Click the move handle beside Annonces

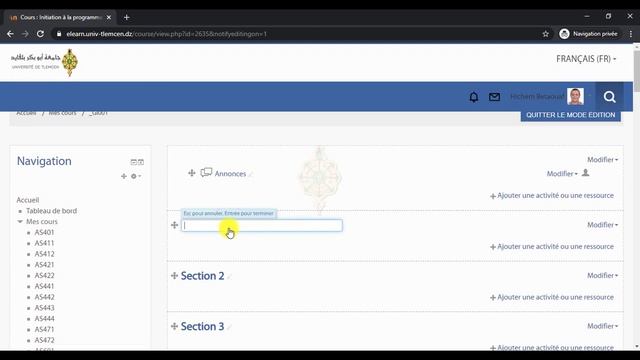coord(191,173)
